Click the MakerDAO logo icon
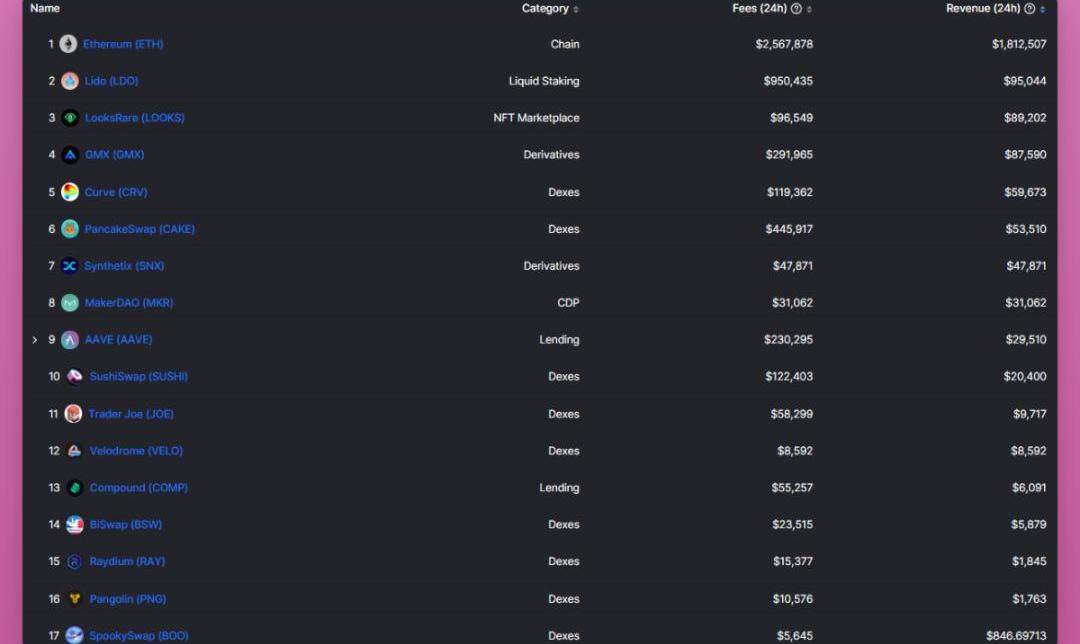Viewport: 1080px width, 644px height. (70, 303)
